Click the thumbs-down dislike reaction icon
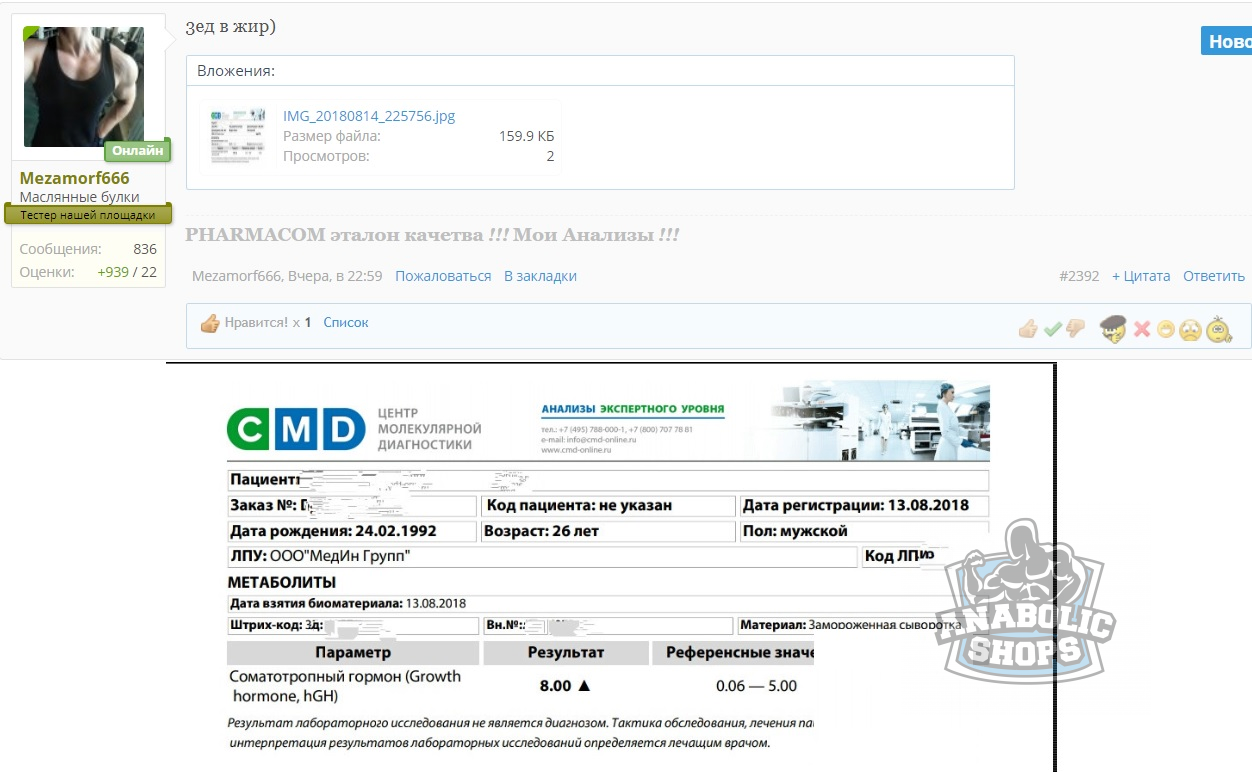1252x772 pixels. 1076,329
